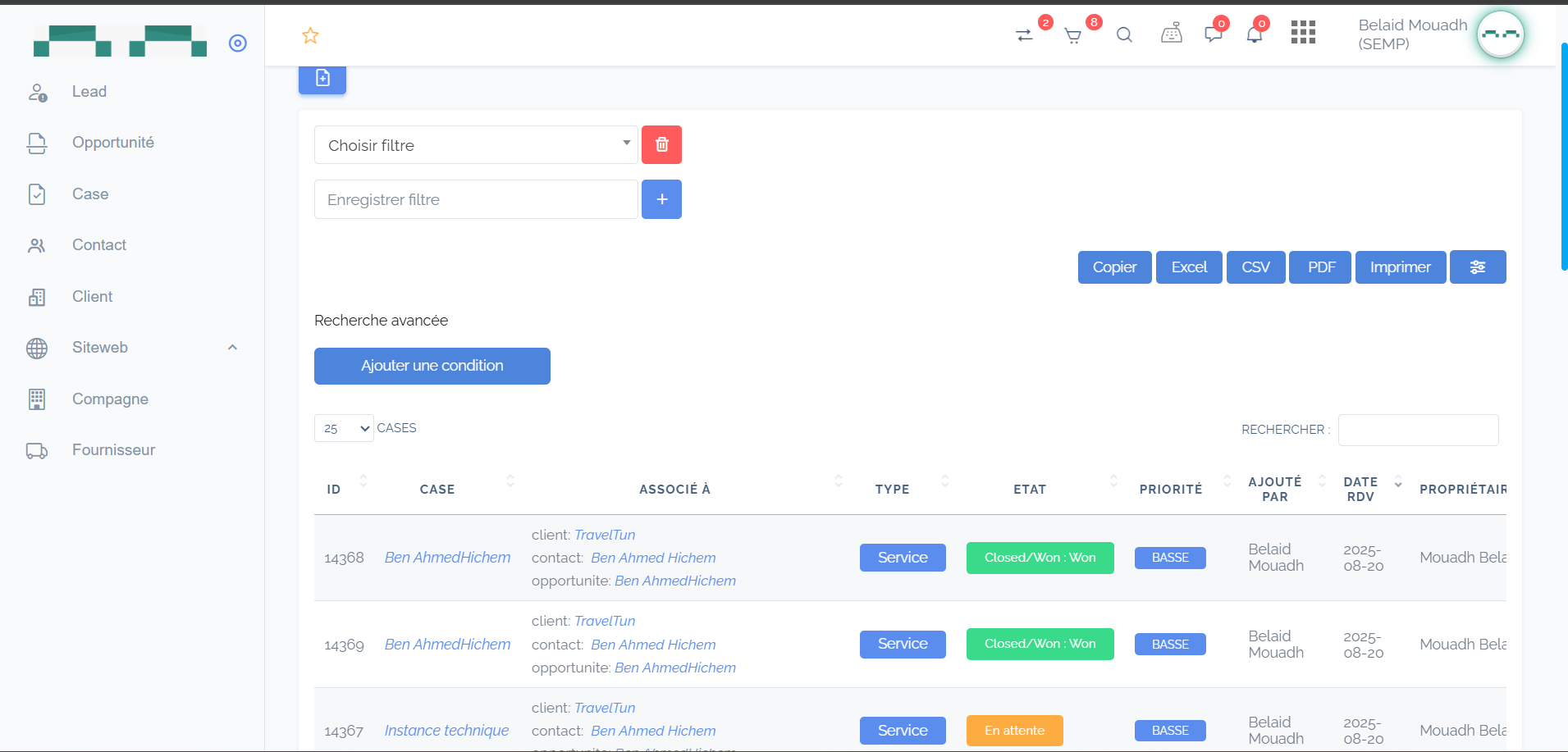
Task: Open the cash register icon
Action: pyautogui.click(x=1172, y=34)
